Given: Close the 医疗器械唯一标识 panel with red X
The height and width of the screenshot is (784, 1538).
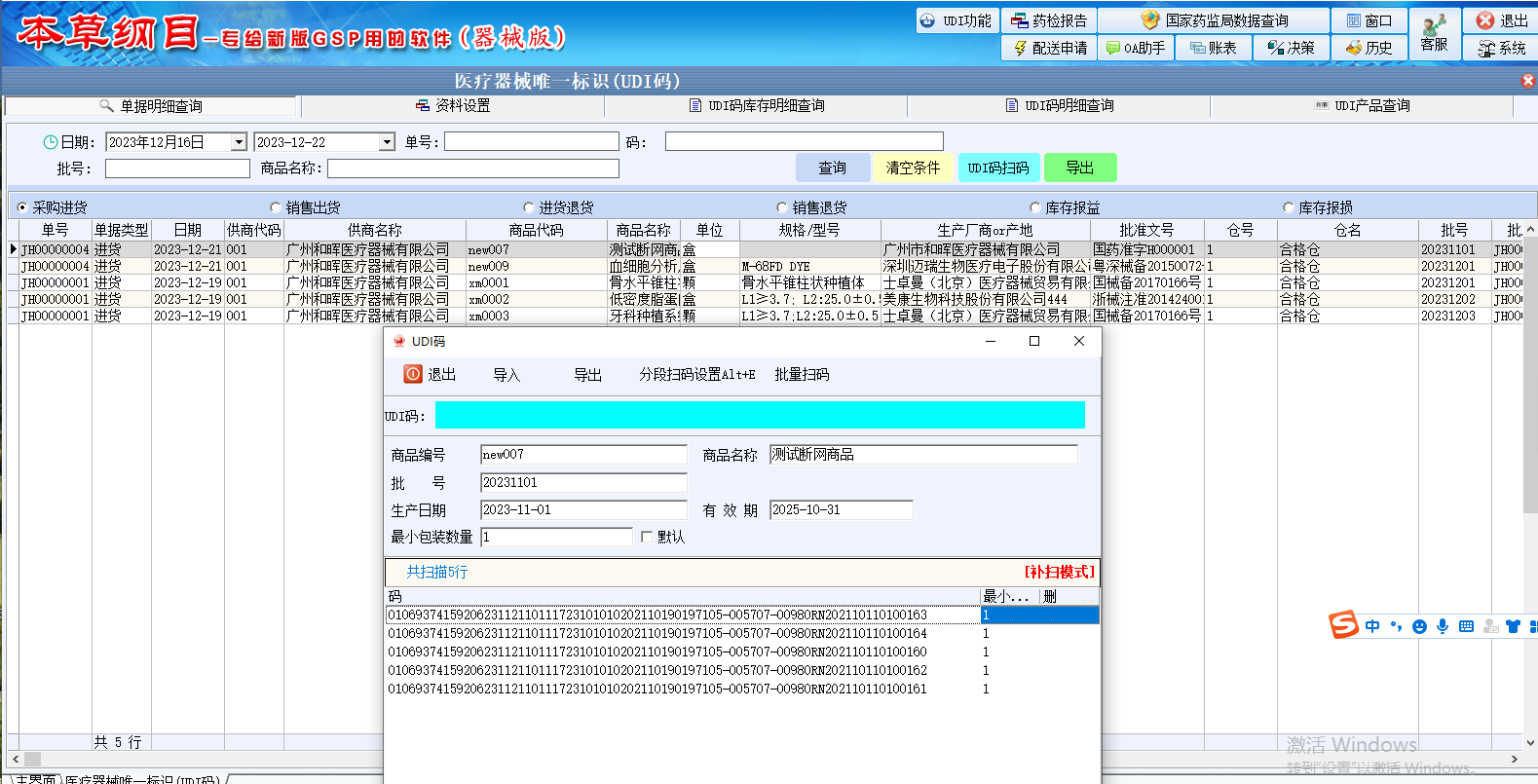Looking at the screenshot, I should click(1528, 81).
